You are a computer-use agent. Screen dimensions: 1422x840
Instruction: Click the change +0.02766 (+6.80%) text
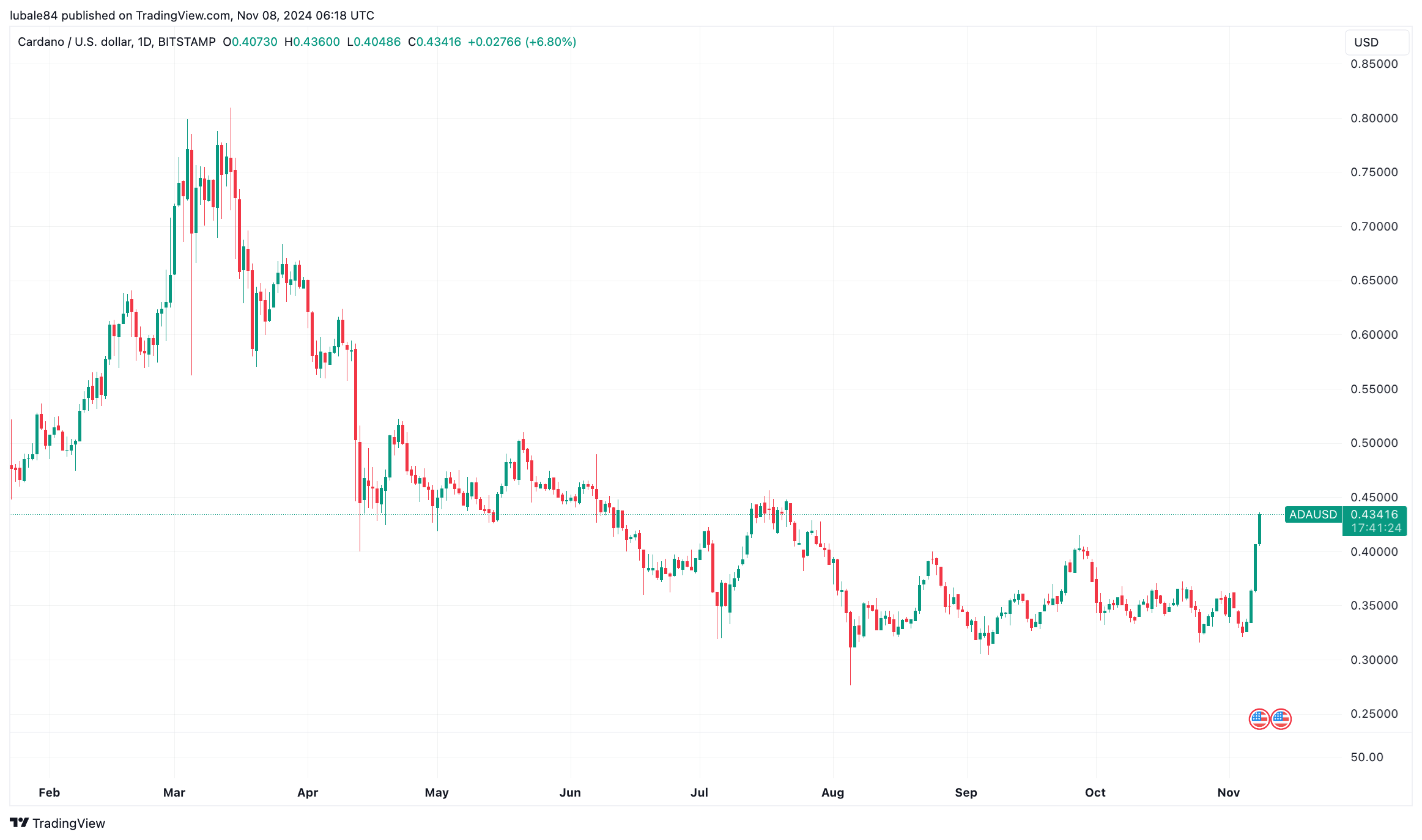point(522,42)
